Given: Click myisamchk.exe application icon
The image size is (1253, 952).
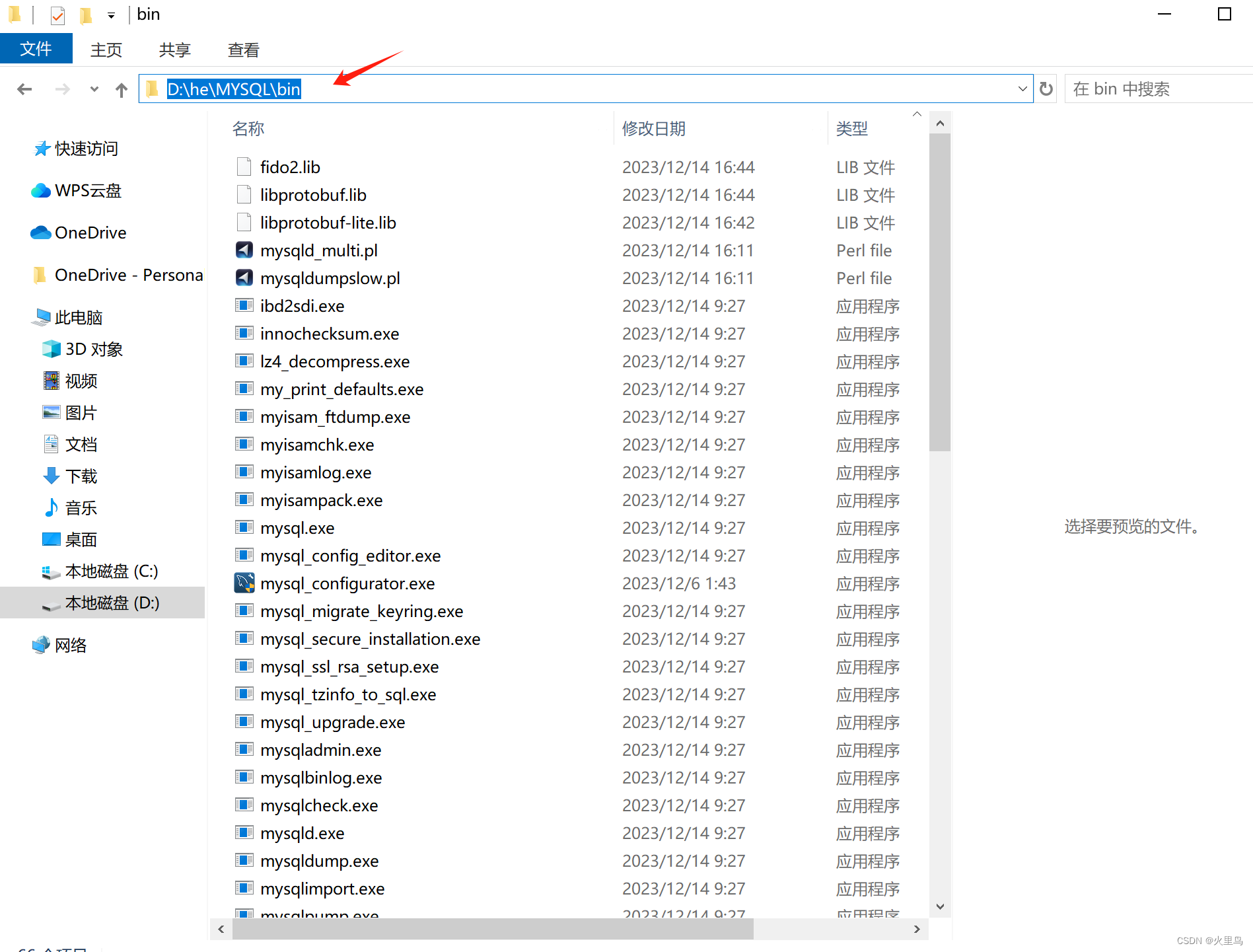Looking at the screenshot, I should click(x=244, y=444).
